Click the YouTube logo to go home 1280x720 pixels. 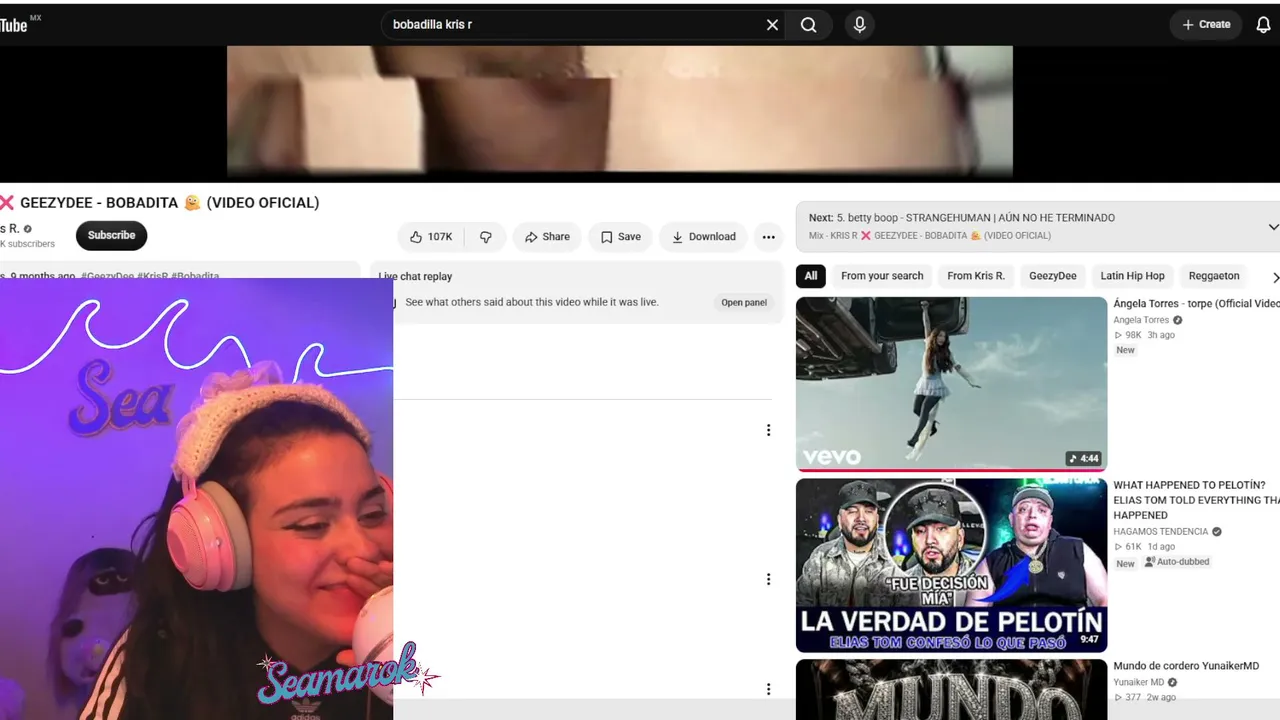pyautogui.click(x=19, y=24)
